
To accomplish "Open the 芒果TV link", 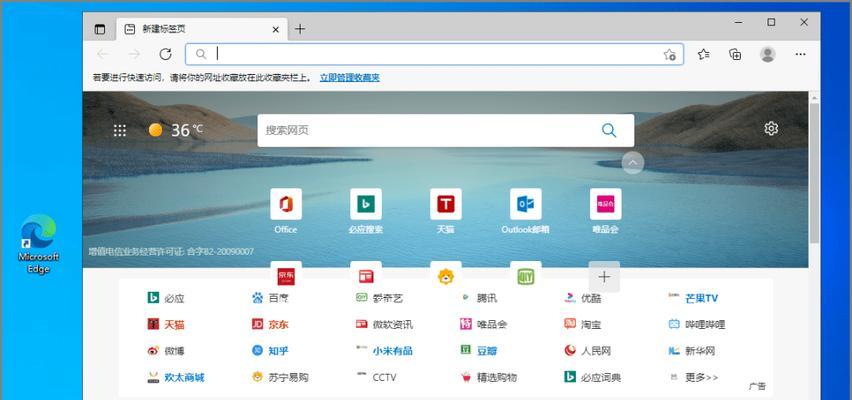I will tap(693, 298).
